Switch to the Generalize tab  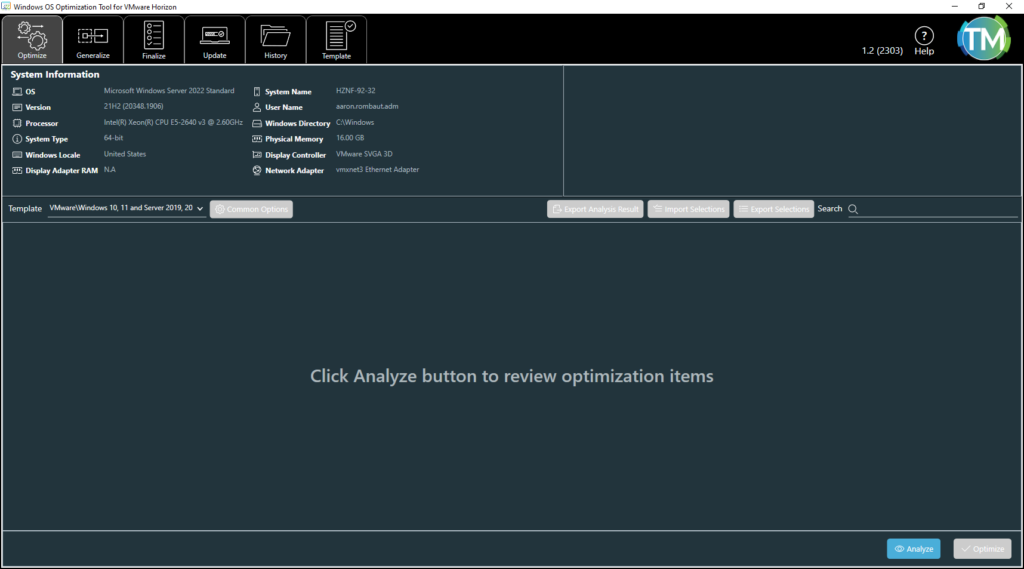click(x=93, y=40)
